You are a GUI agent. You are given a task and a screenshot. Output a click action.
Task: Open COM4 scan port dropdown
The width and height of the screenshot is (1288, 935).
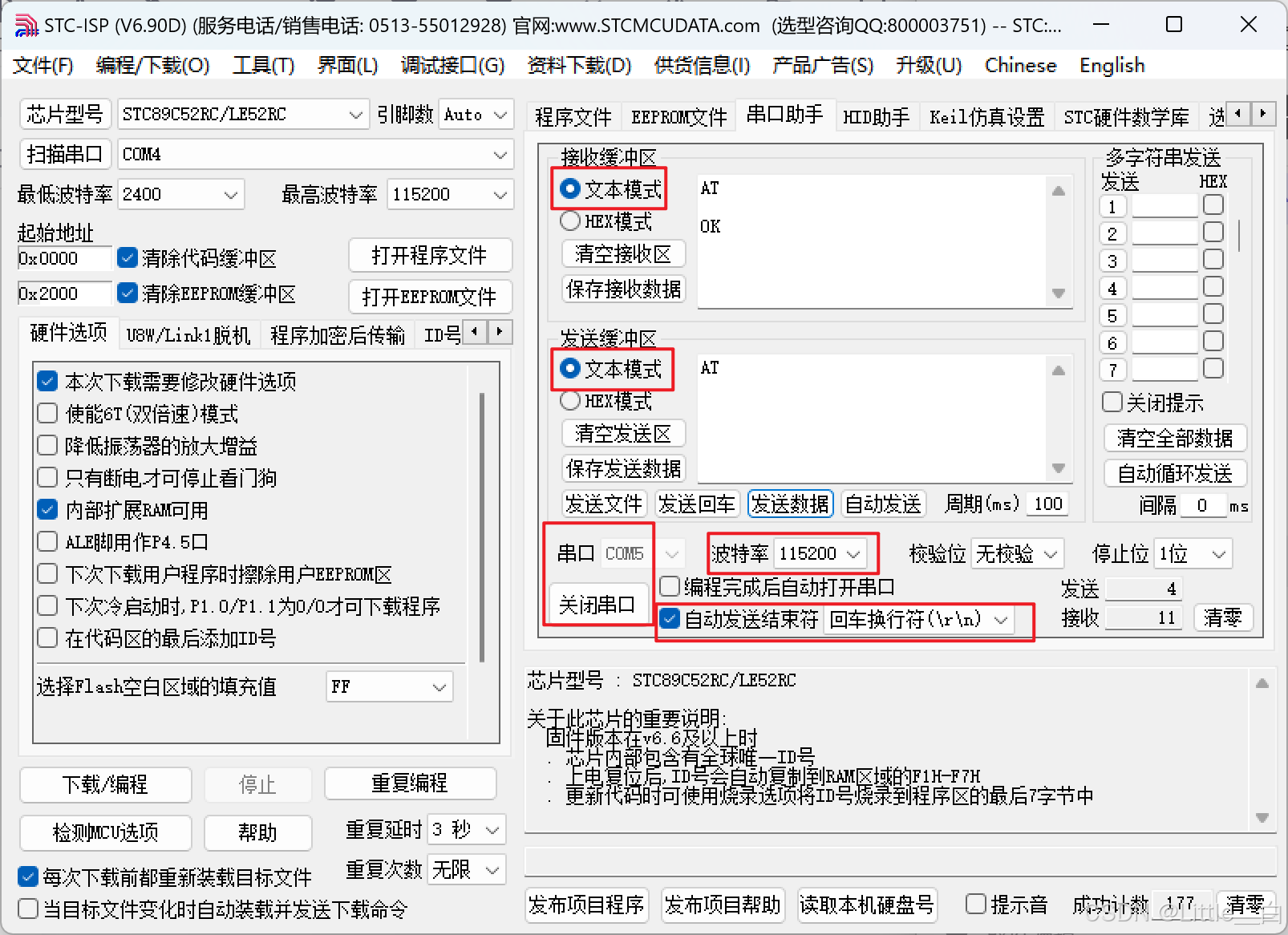coord(316,154)
